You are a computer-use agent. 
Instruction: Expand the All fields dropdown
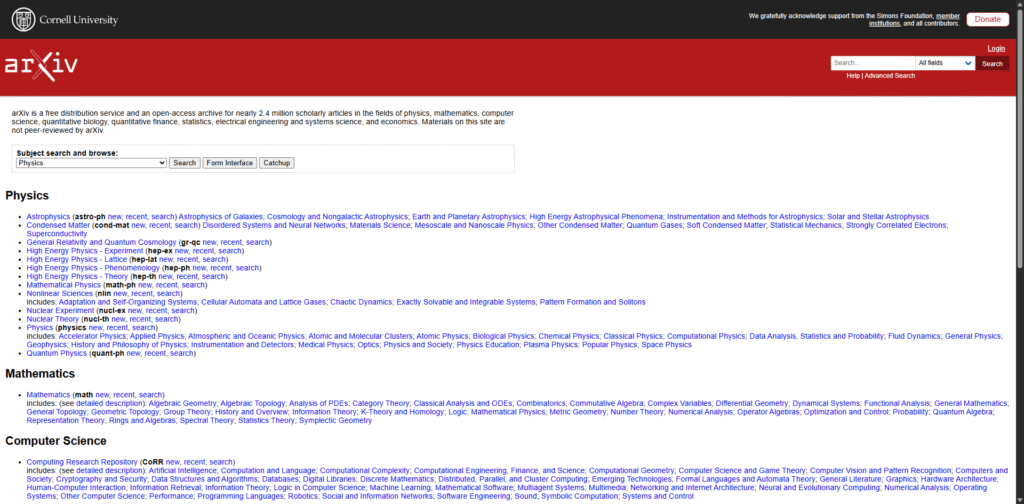point(944,63)
